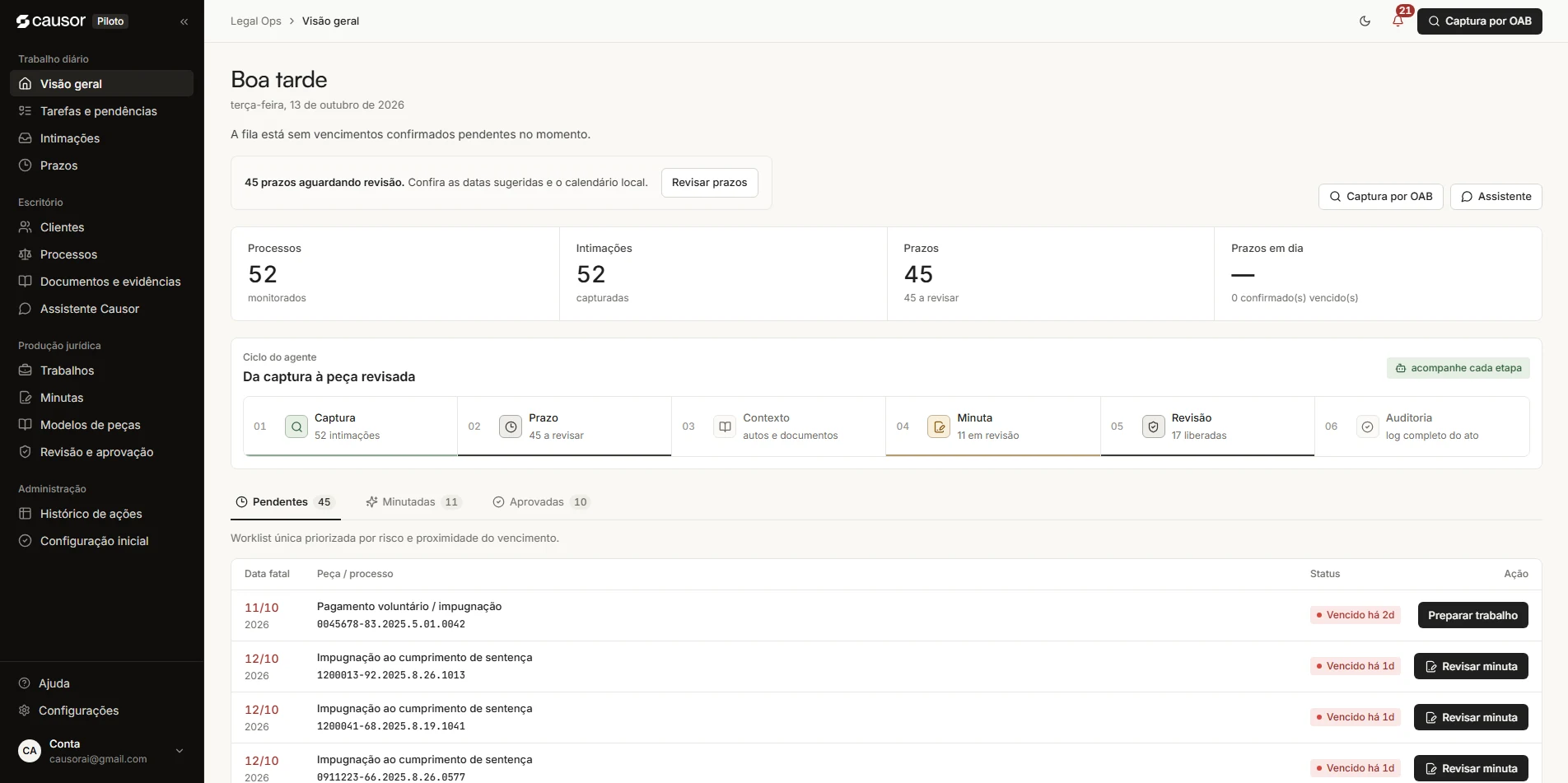Expand the Conta account menu chevron
This screenshot has width=1568, height=783.
click(x=180, y=750)
